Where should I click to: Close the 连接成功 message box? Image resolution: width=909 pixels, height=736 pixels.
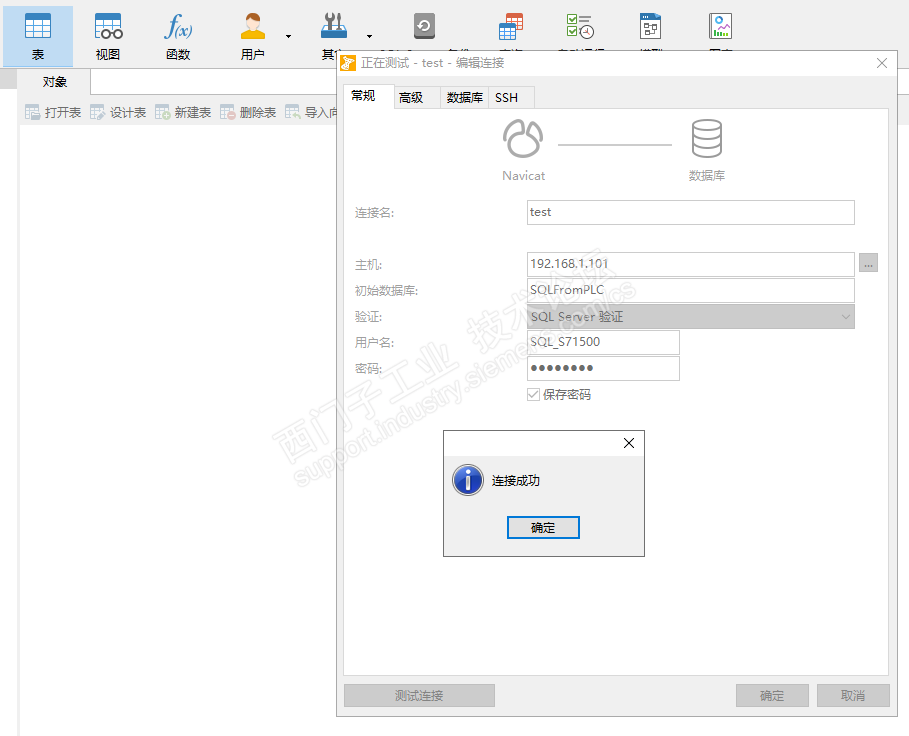coord(628,443)
